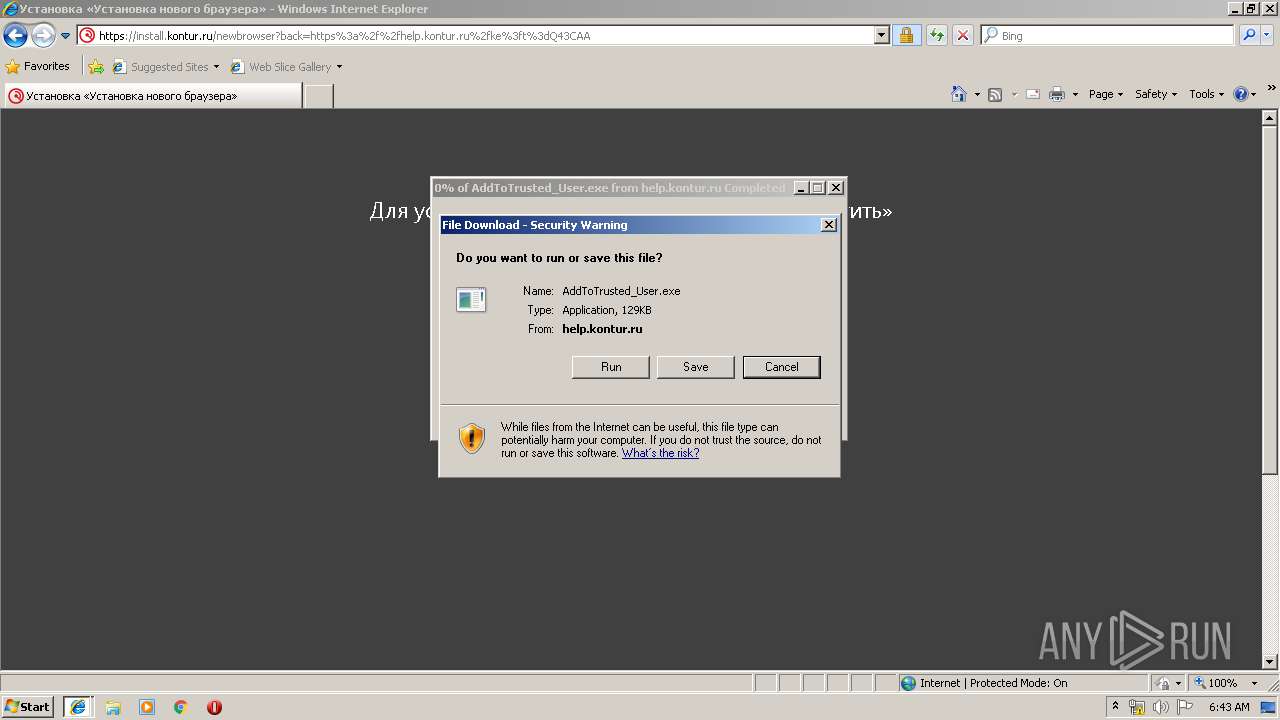Expand the address bar history dropdown
1280x720 pixels.
tap(881, 36)
